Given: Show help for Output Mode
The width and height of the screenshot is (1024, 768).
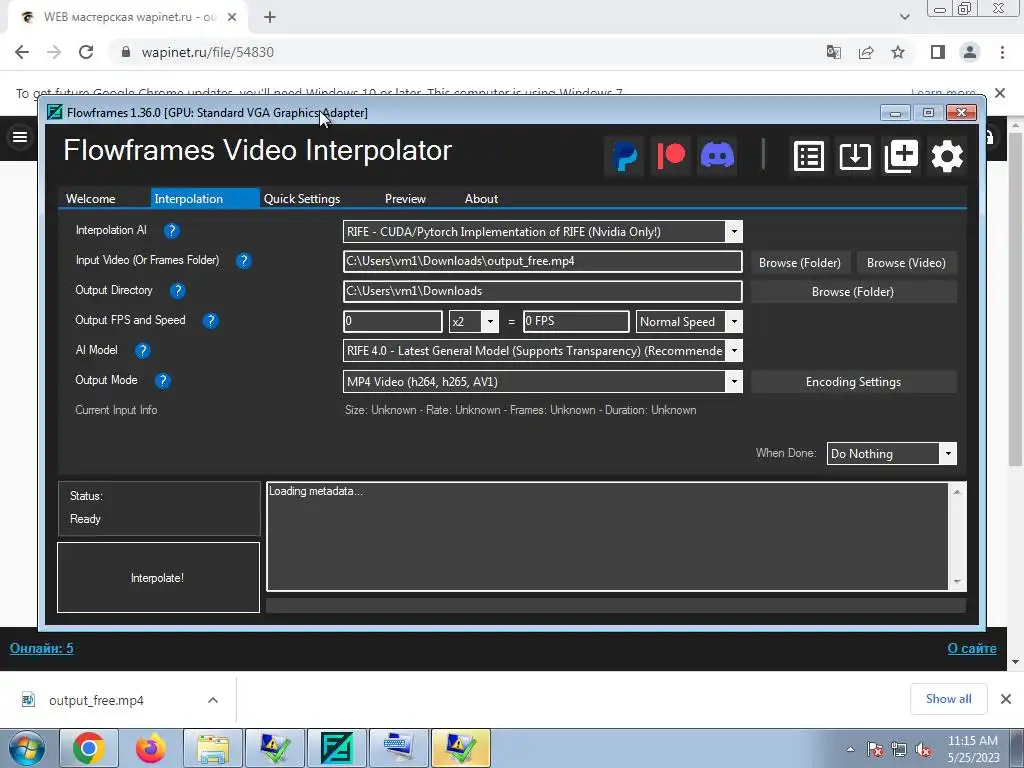Looking at the screenshot, I should (163, 381).
